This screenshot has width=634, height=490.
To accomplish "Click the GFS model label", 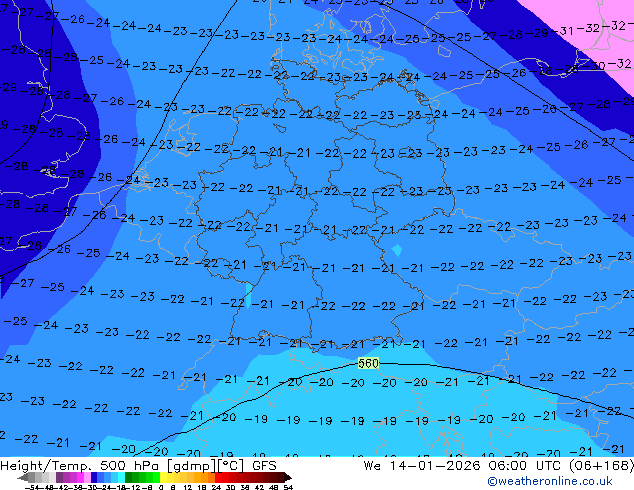I will click(264, 466).
